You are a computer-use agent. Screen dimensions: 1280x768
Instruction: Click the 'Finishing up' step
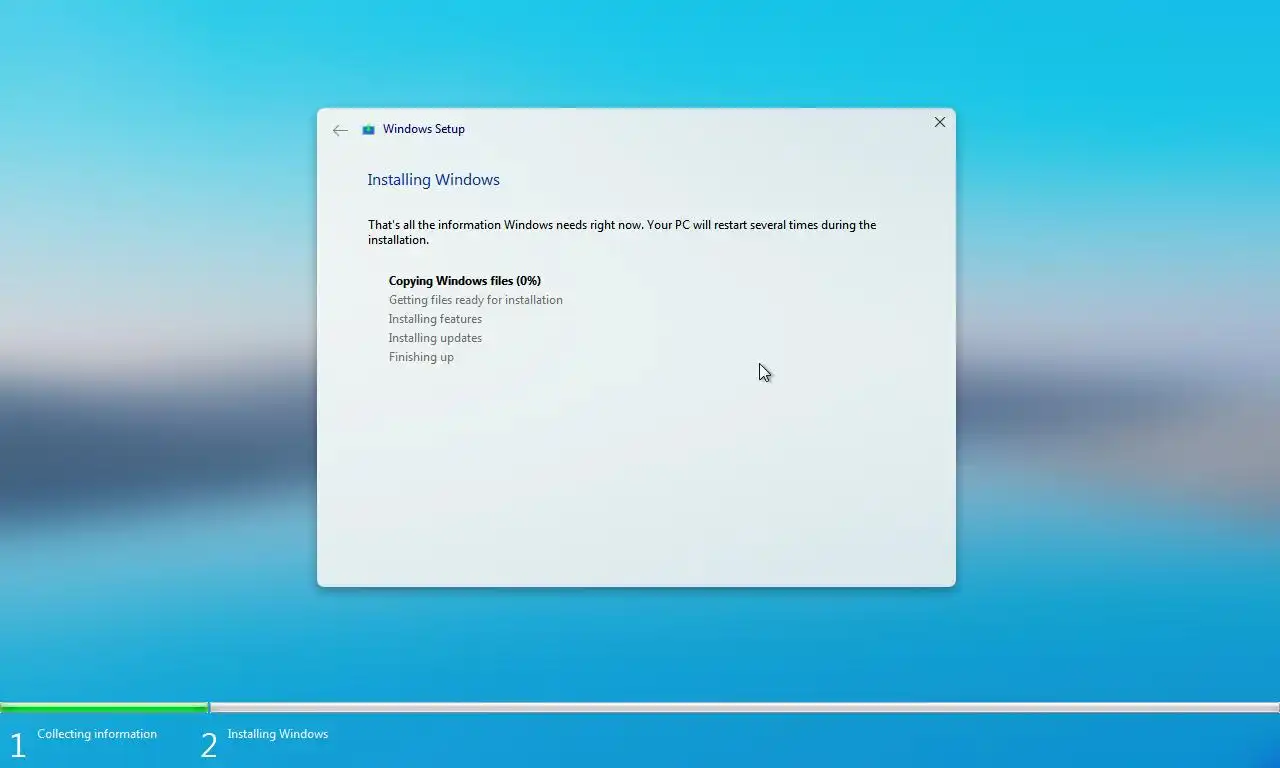[x=421, y=357]
